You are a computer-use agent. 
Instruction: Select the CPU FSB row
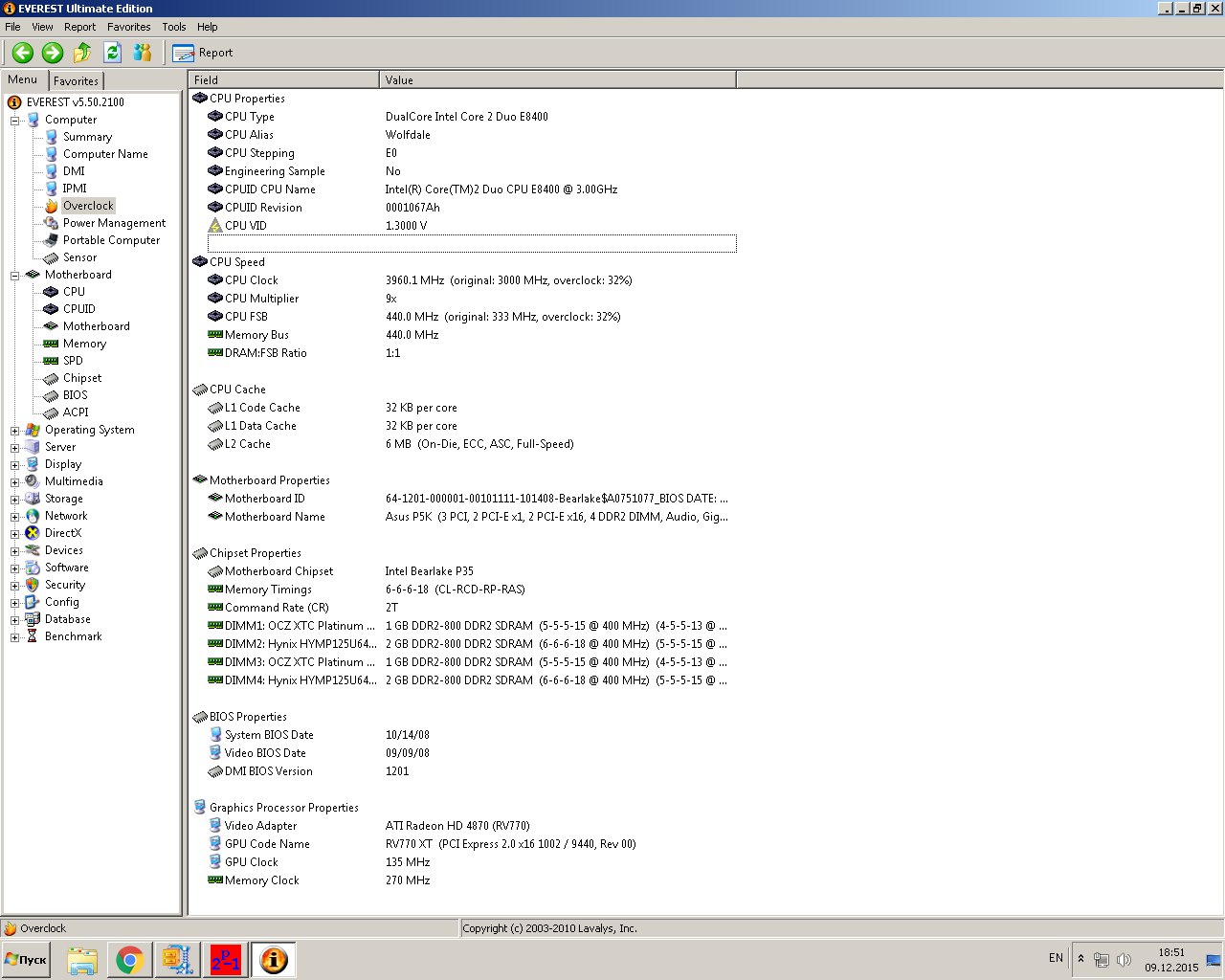click(x=471, y=317)
